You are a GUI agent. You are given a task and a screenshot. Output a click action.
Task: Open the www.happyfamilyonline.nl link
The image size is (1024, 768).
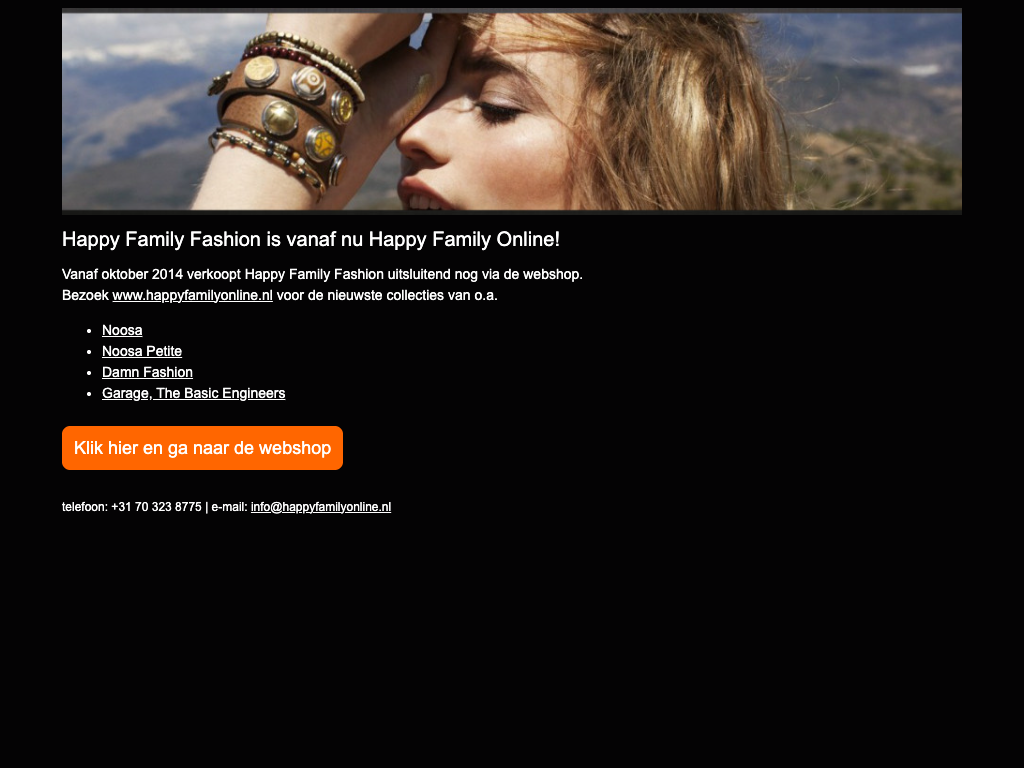click(193, 295)
